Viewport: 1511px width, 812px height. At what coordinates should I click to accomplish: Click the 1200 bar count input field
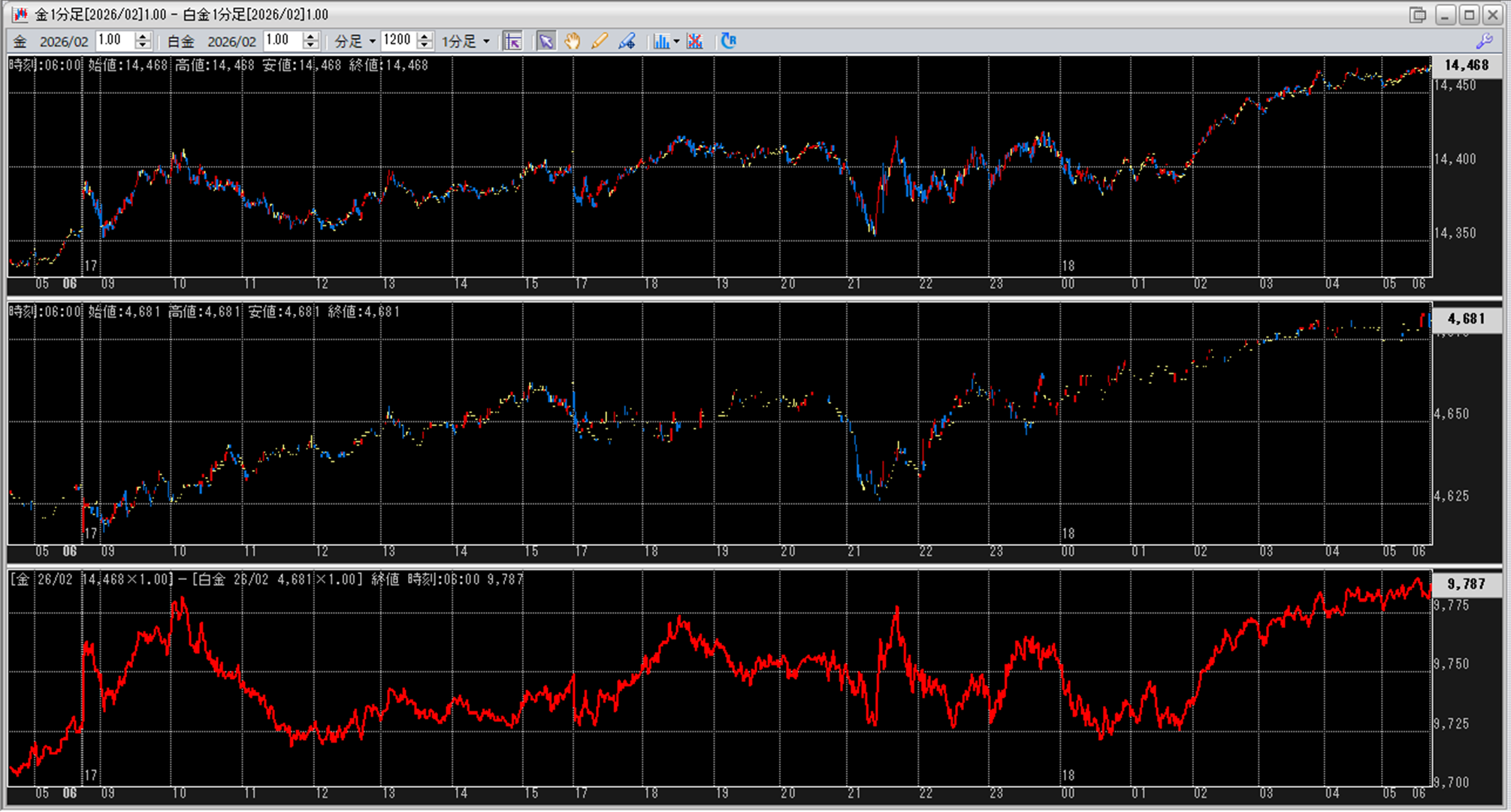click(397, 41)
